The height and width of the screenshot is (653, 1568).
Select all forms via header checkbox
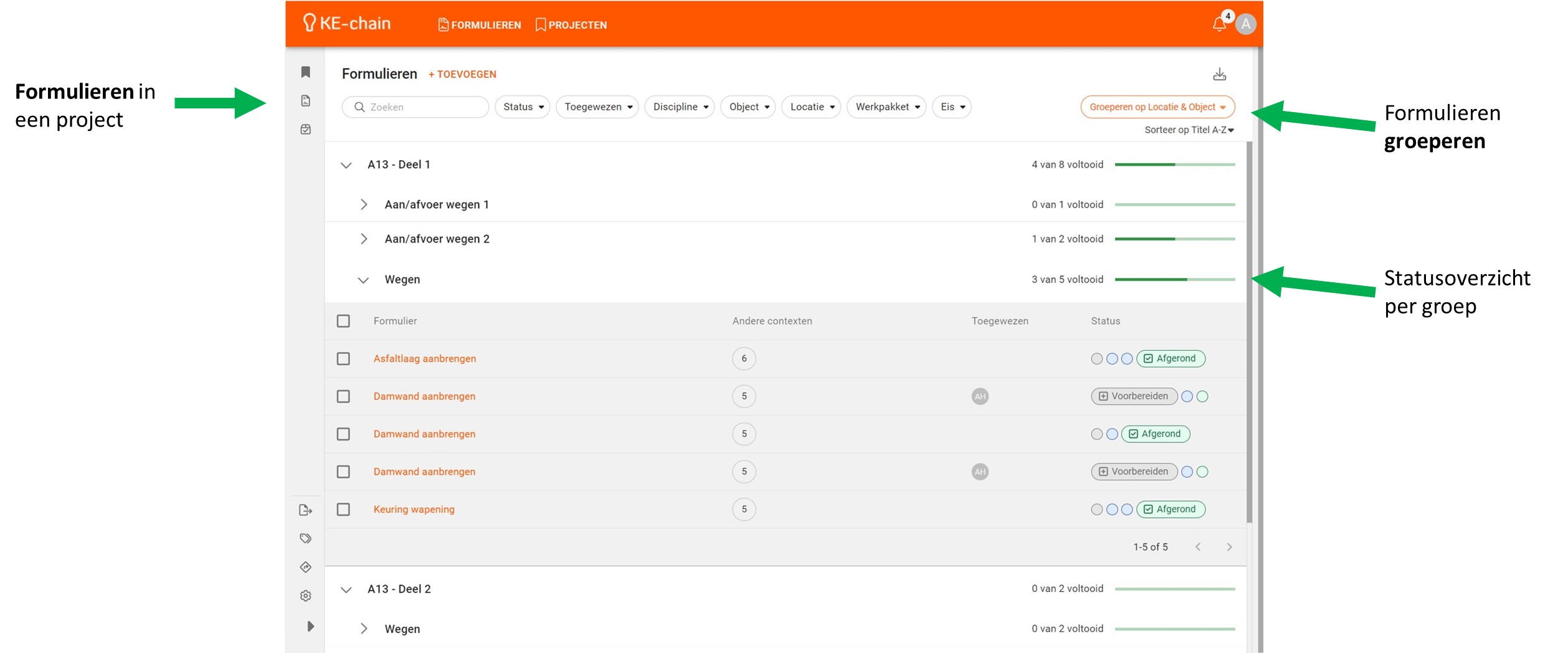click(x=343, y=321)
